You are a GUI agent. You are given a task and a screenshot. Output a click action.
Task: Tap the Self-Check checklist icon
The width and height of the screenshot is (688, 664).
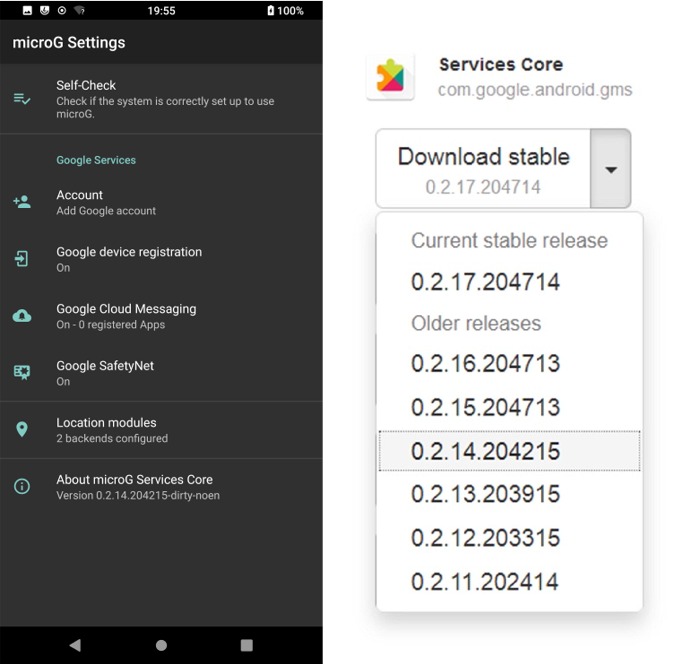22,99
